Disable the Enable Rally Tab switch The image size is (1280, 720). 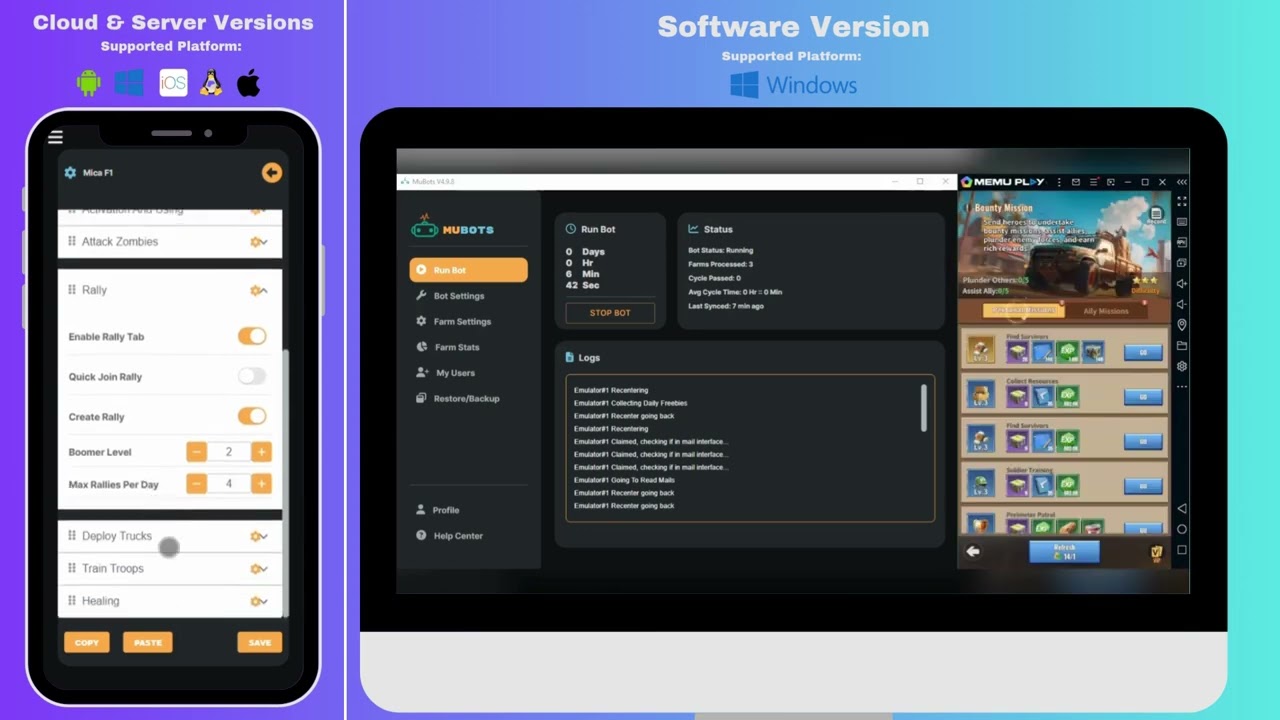252,337
